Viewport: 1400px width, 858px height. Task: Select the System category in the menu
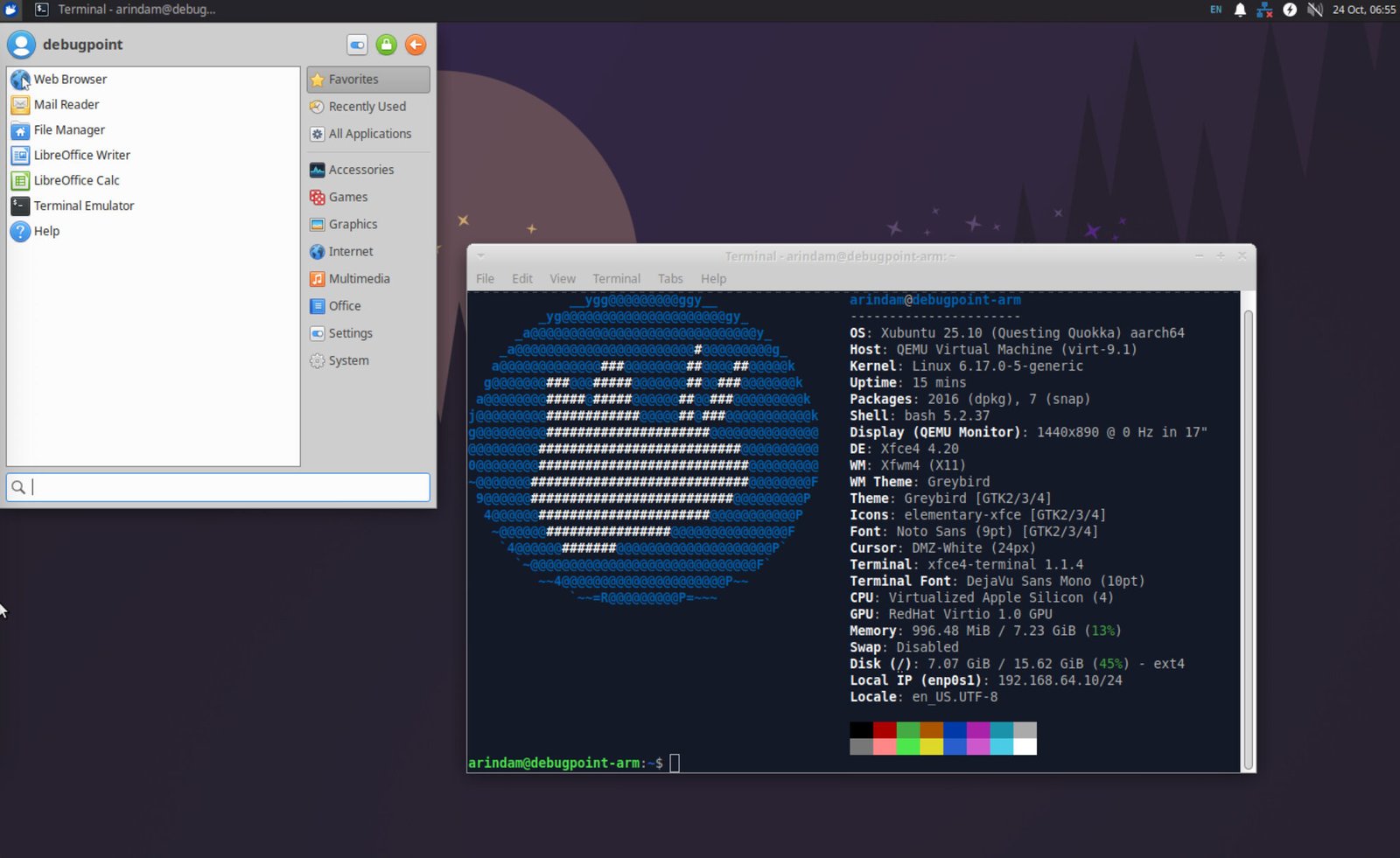[x=348, y=360]
